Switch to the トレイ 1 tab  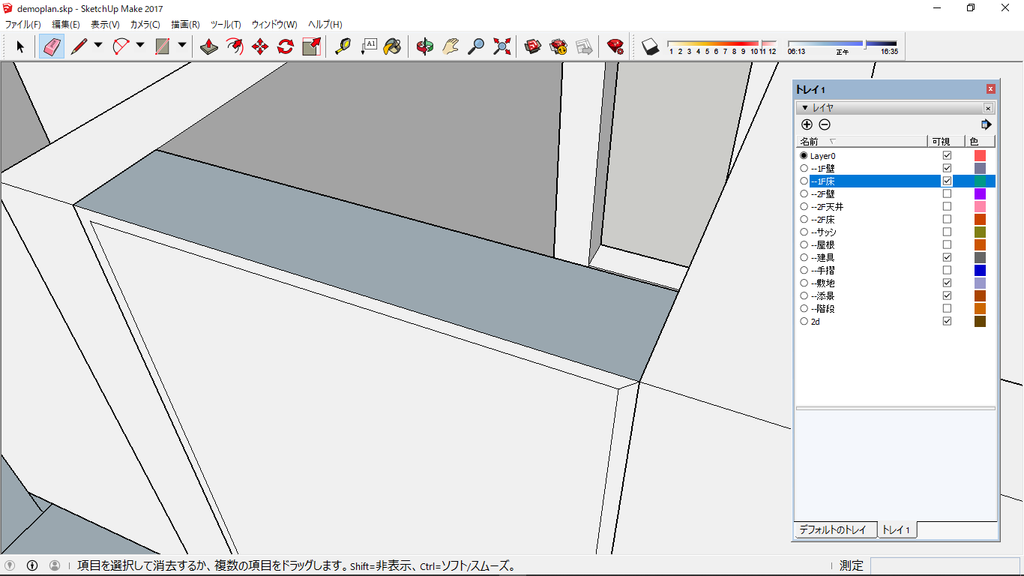click(x=896, y=530)
